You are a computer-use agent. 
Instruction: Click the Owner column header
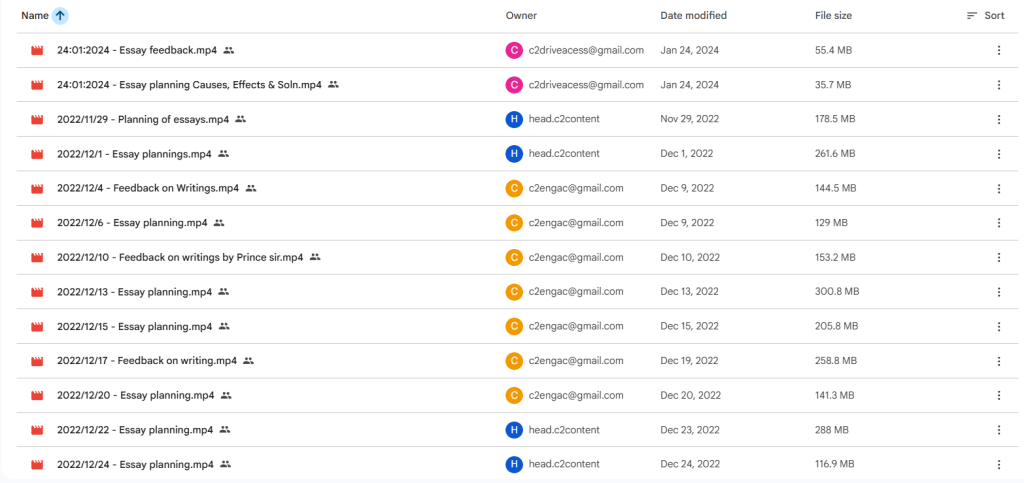(x=522, y=16)
